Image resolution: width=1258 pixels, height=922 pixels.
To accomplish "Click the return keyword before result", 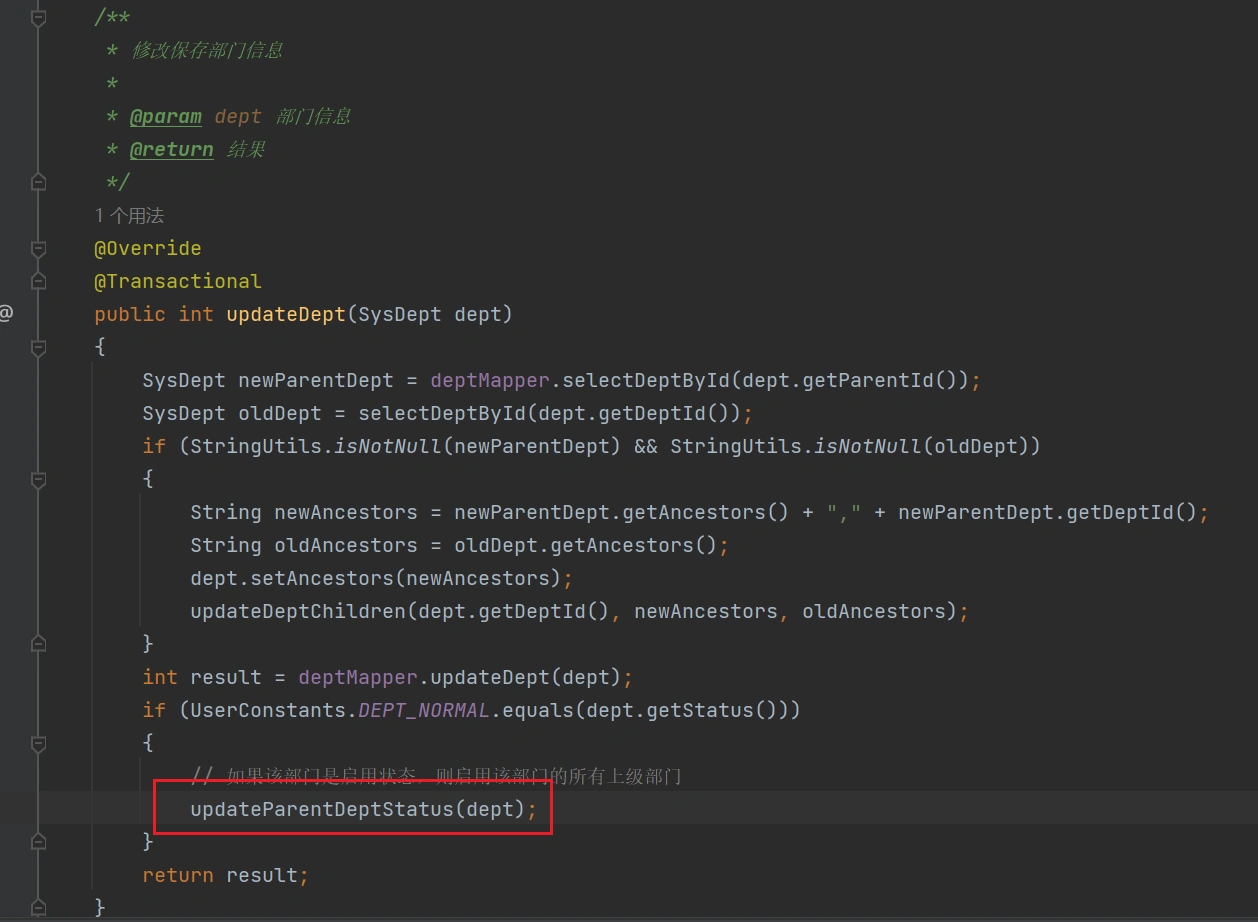I will [177, 875].
